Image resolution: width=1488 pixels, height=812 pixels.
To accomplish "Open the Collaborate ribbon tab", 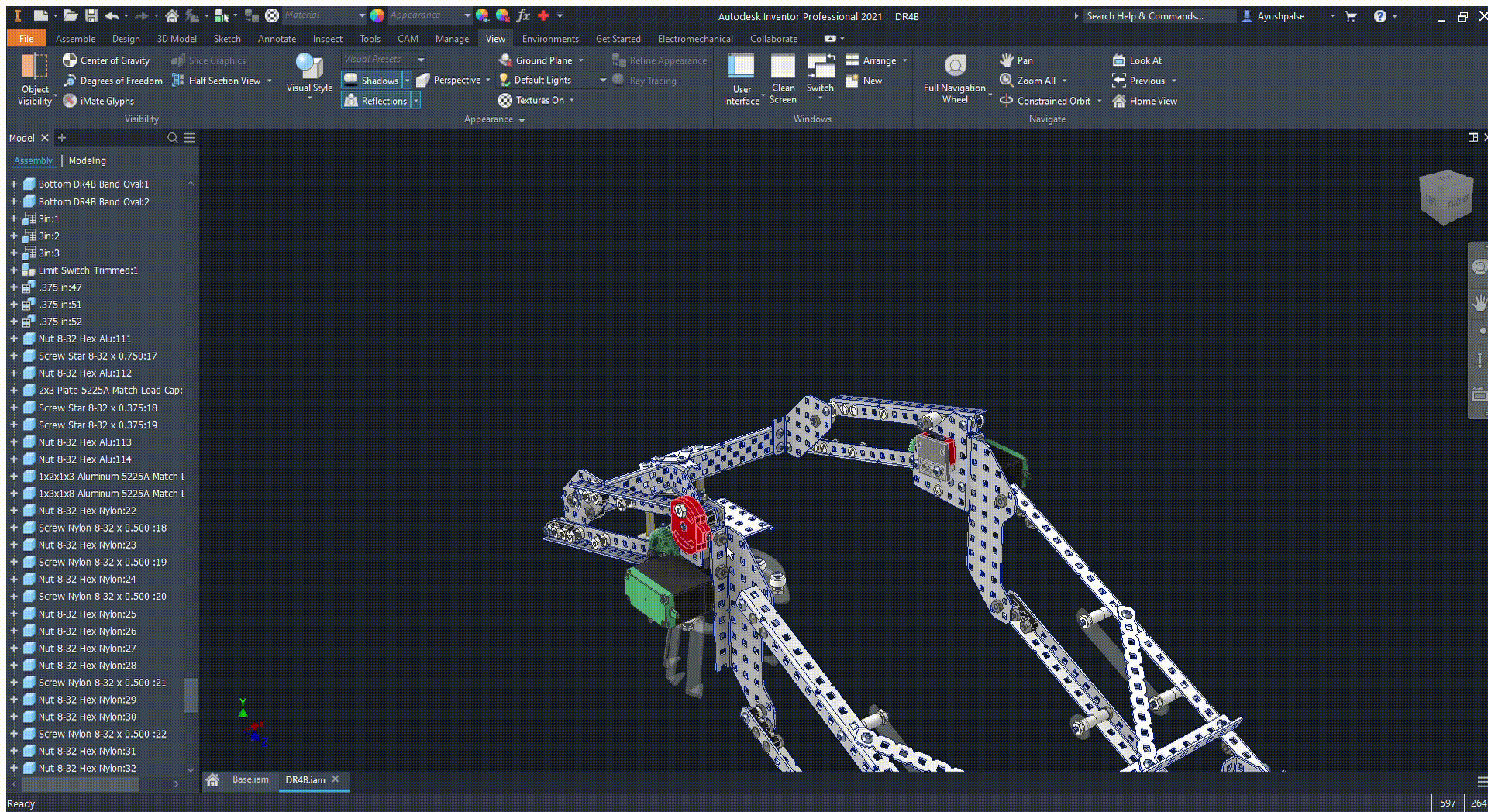I will click(773, 39).
